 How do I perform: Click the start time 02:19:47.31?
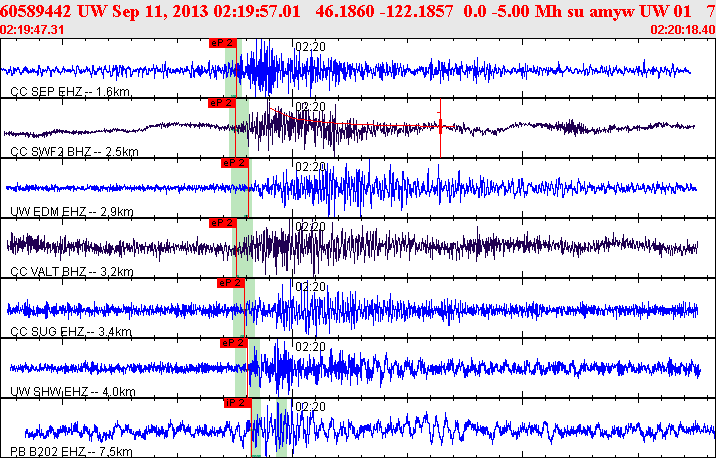[x=32, y=30]
